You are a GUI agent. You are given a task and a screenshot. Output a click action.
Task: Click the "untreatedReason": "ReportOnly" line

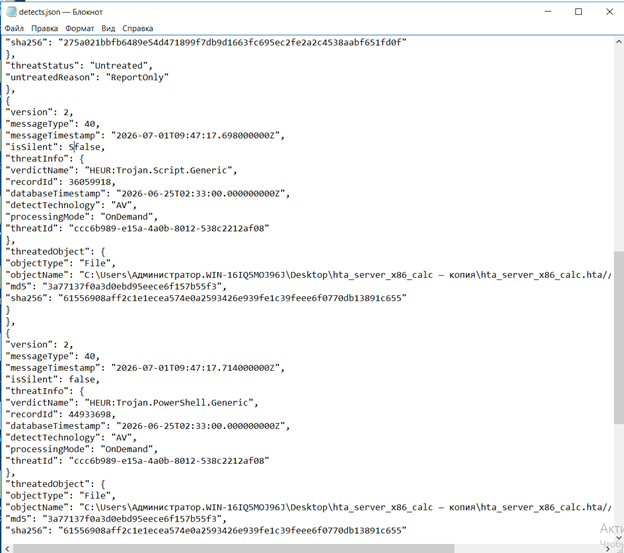(x=87, y=77)
